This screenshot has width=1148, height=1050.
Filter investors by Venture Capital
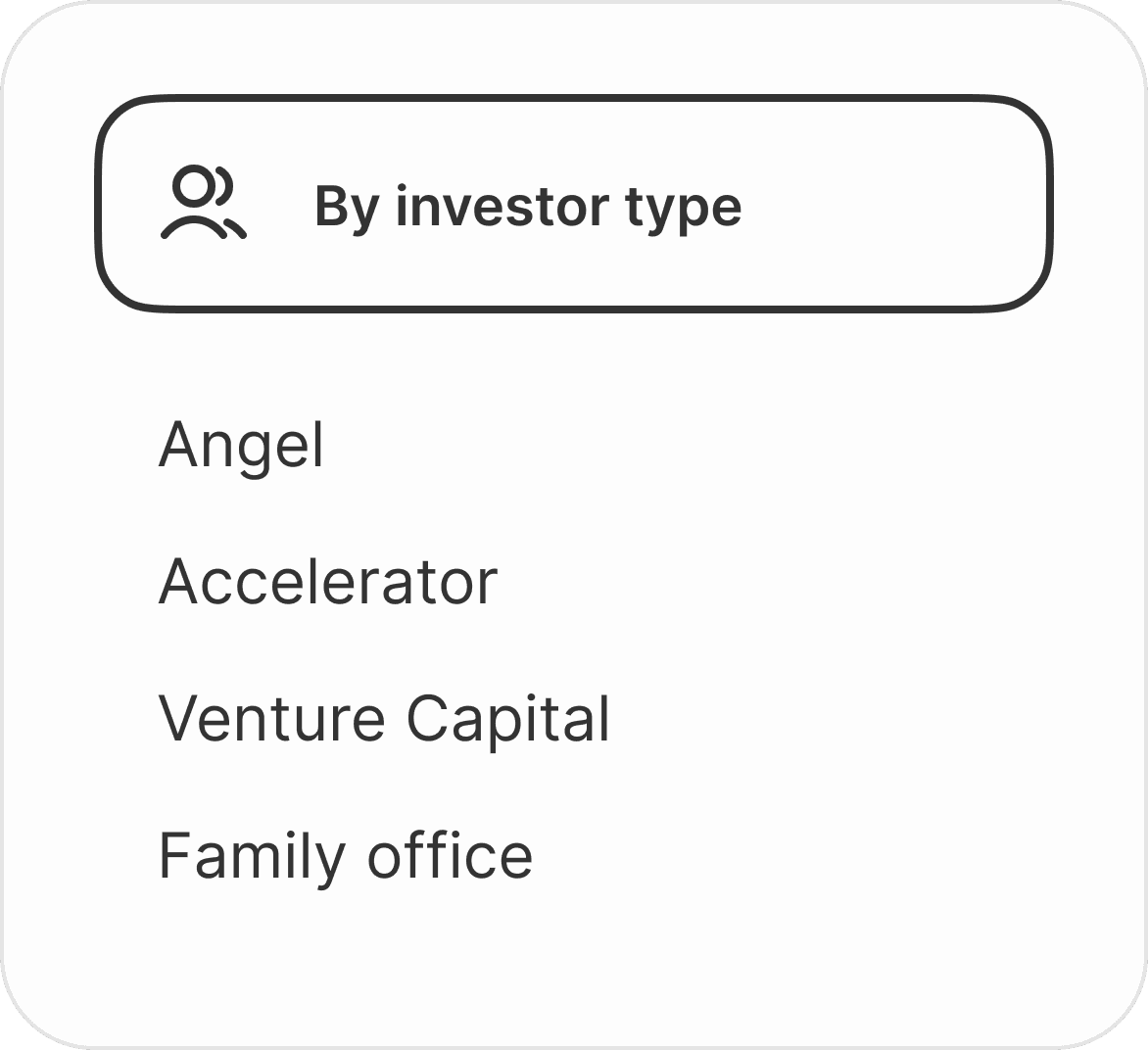(x=384, y=718)
